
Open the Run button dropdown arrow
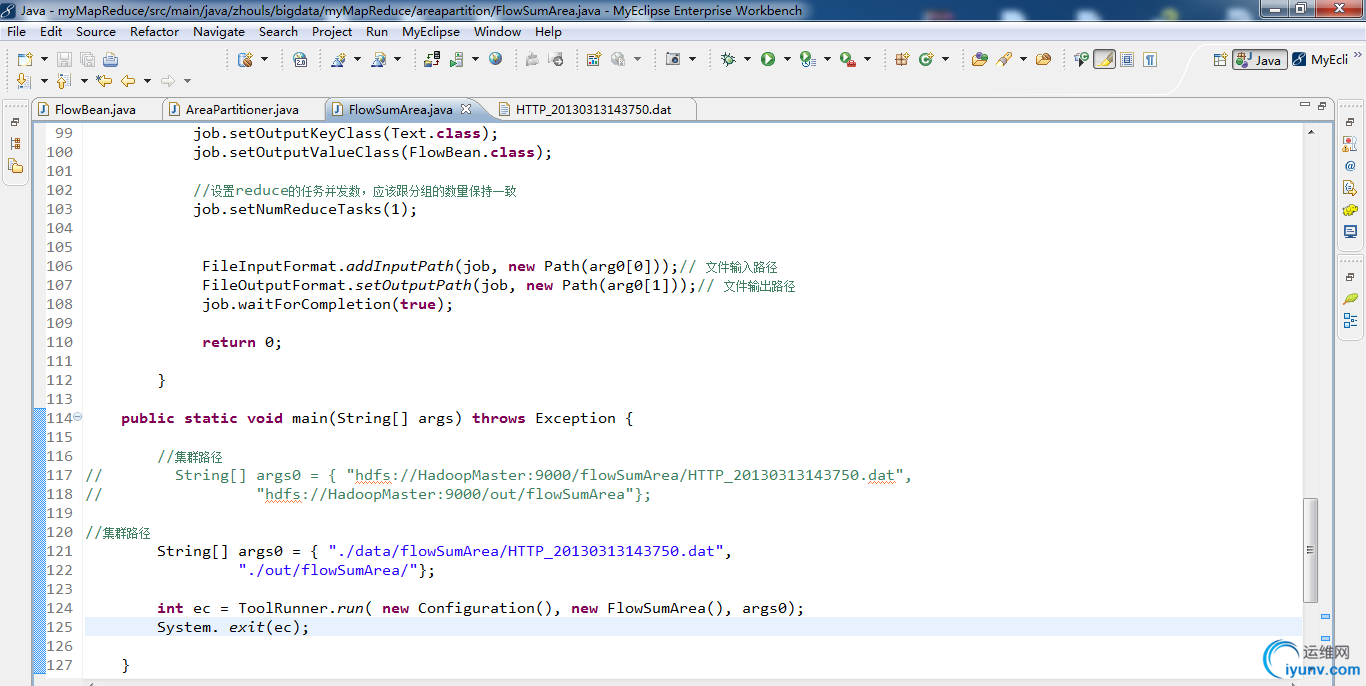point(786,60)
